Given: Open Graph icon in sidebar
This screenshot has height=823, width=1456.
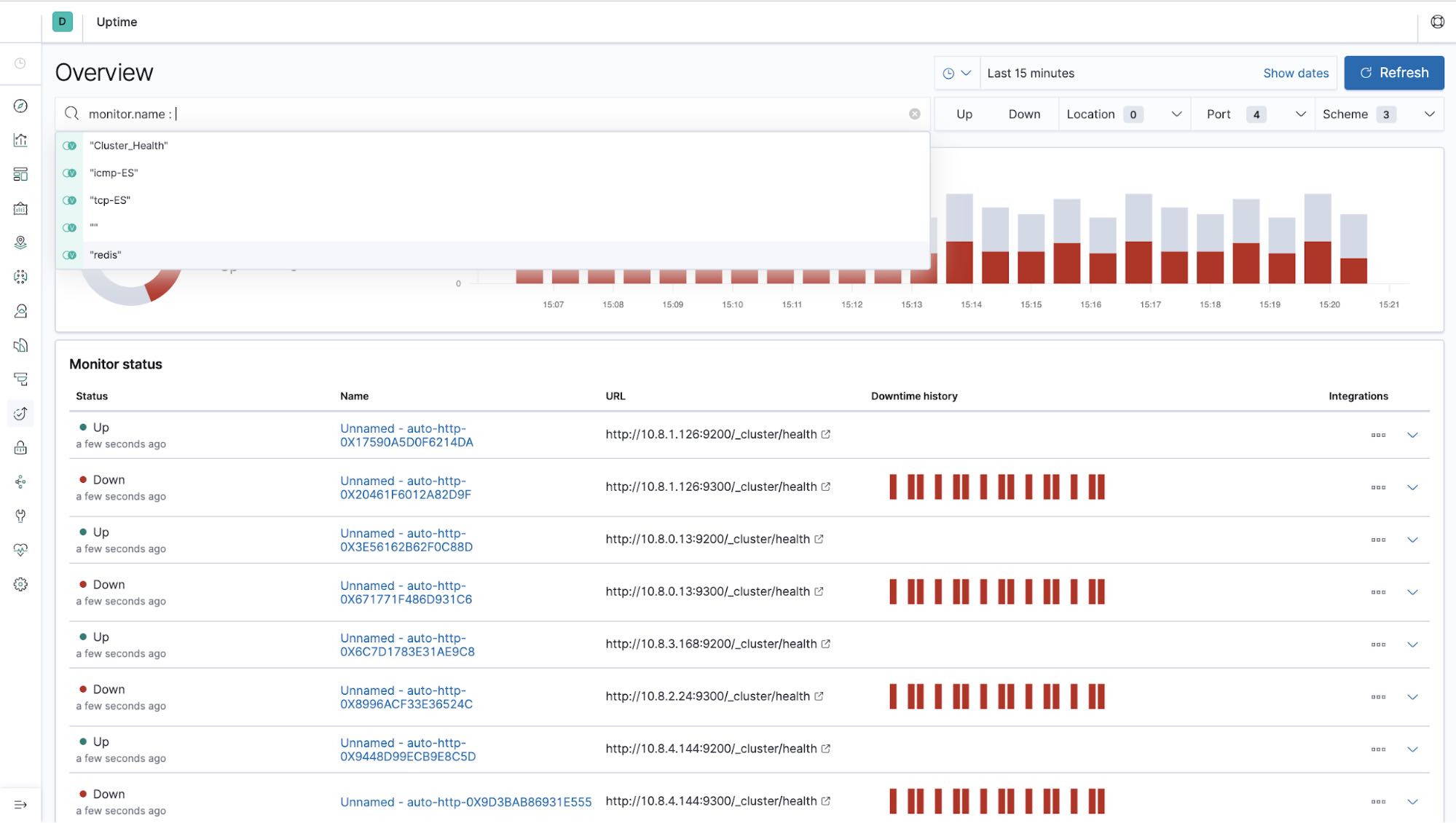Looking at the screenshot, I should tap(20, 481).
